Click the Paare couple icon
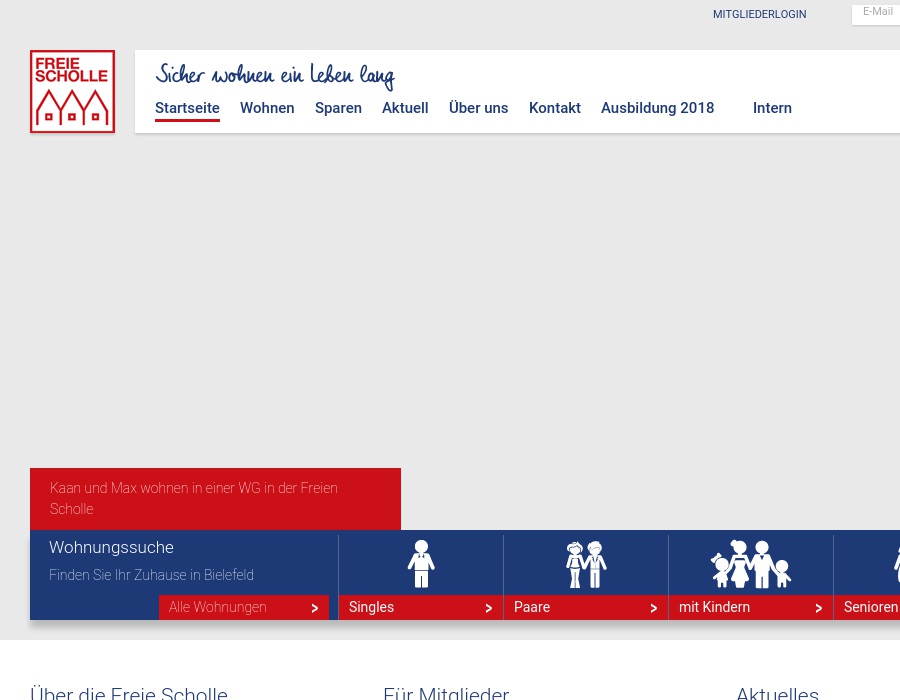Image resolution: width=900 pixels, height=700 pixels. tap(586, 564)
